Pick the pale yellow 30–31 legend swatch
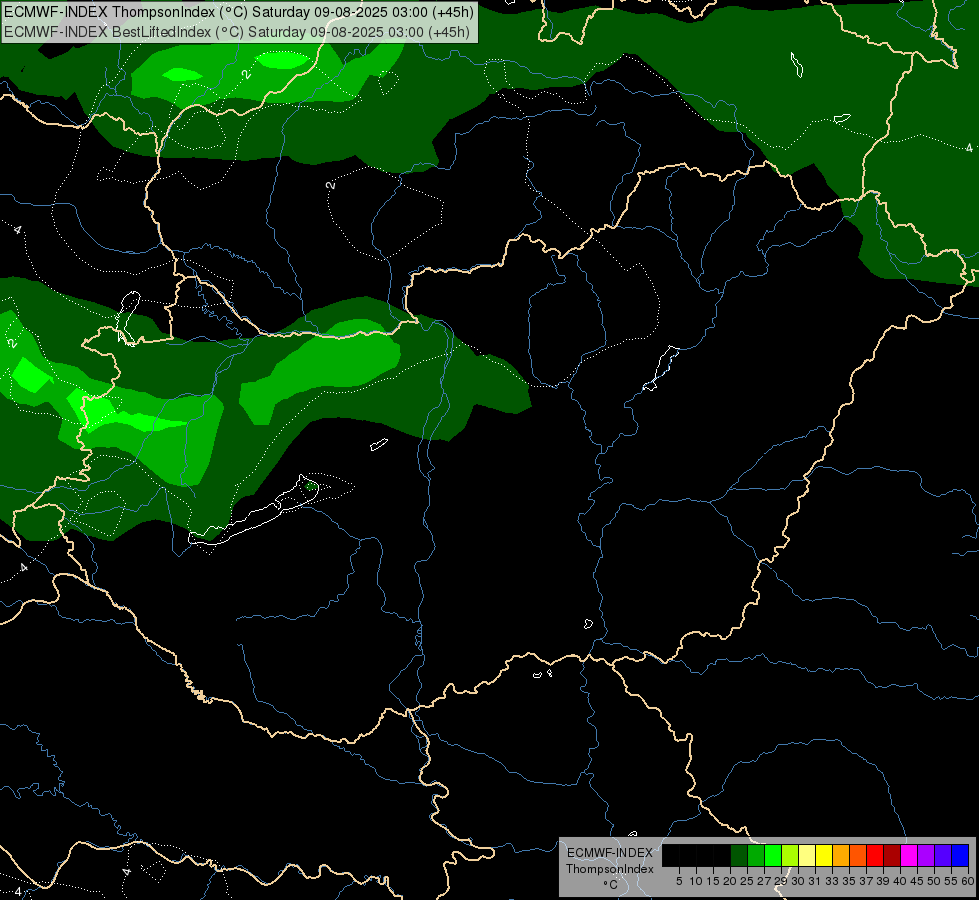This screenshot has width=979, height=900. click(x=807, y=855)
